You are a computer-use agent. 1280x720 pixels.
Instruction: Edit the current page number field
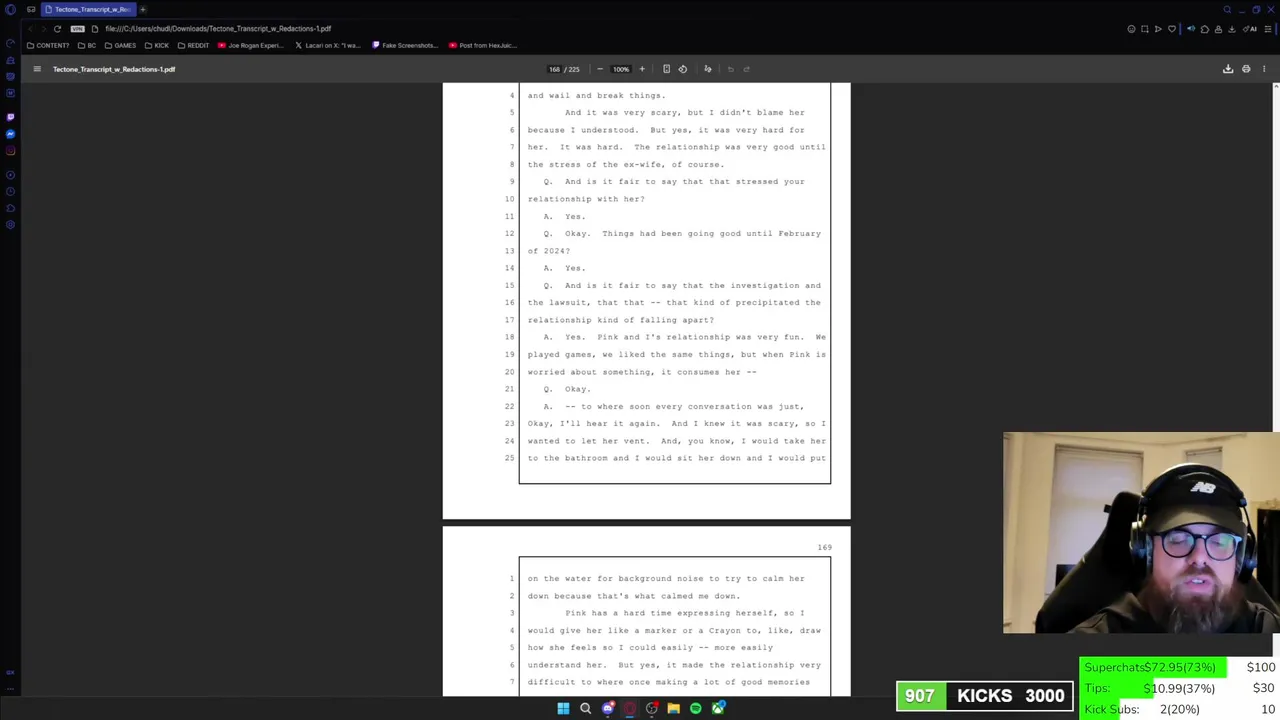click(554, 69)
